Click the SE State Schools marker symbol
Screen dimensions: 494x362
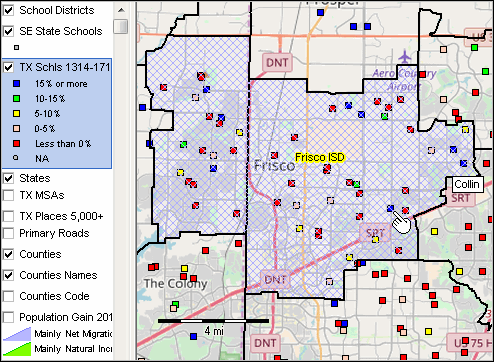pos(16,48)
